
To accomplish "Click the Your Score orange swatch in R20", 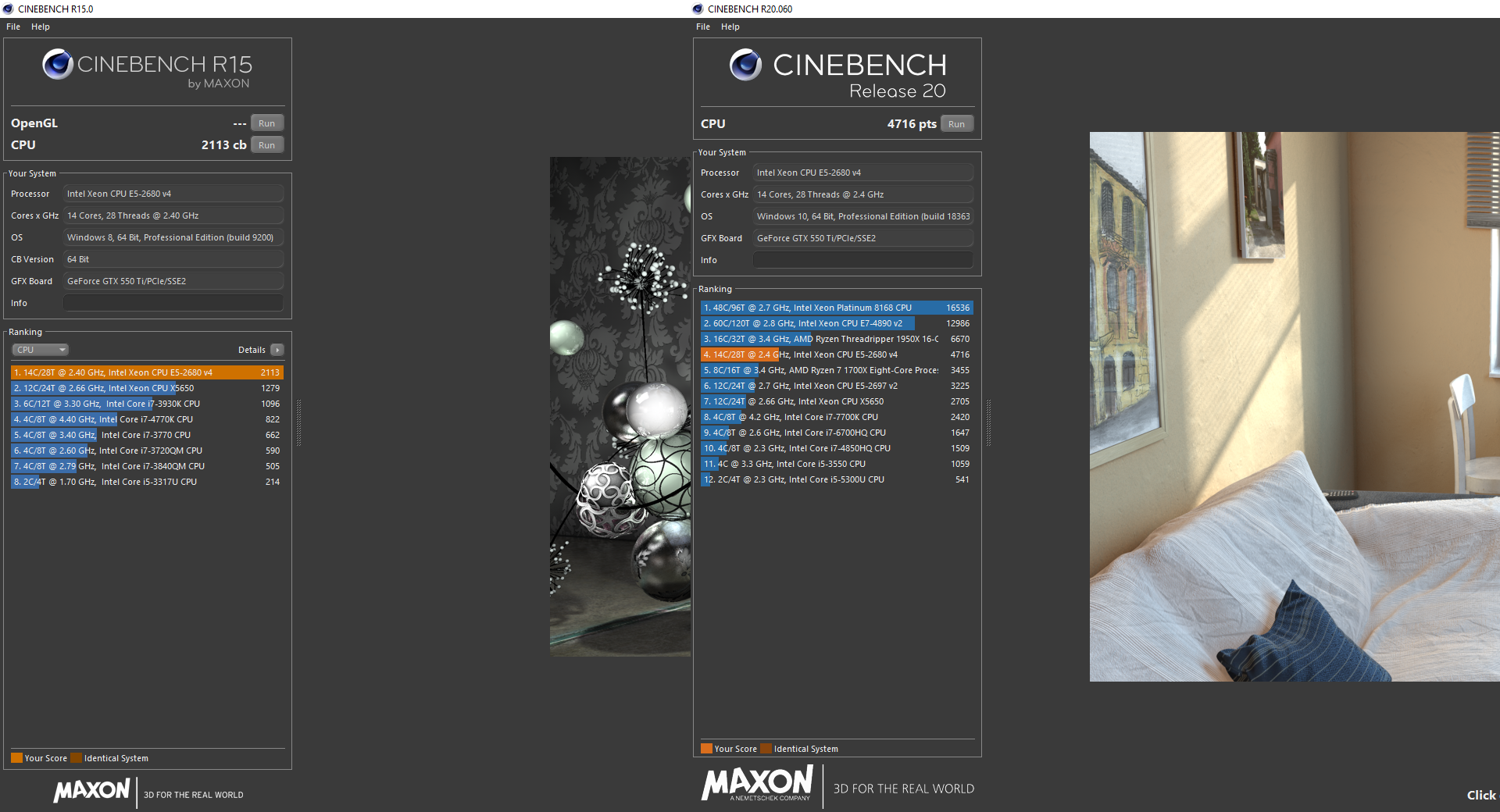I will [x=706, y=749].
